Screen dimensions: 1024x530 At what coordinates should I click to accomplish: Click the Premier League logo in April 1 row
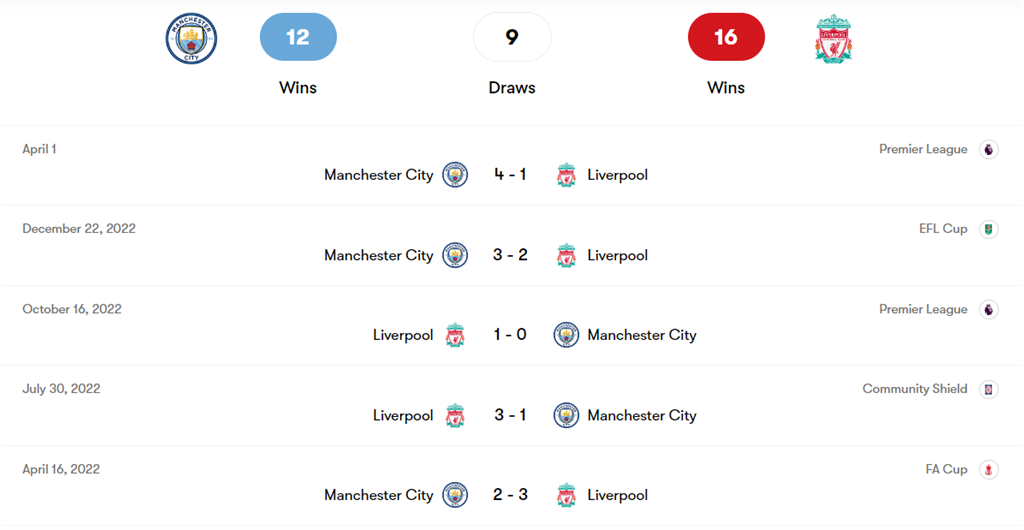point(988,149)
